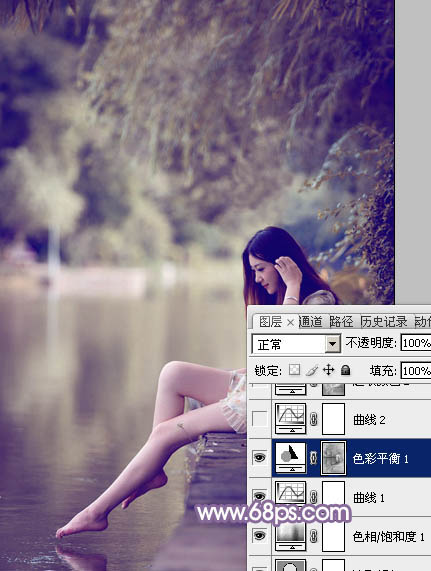The width and height of the screenshot is (431, 571).
Task: Click the lock image pixels brush icon
Action: (312, 370)
